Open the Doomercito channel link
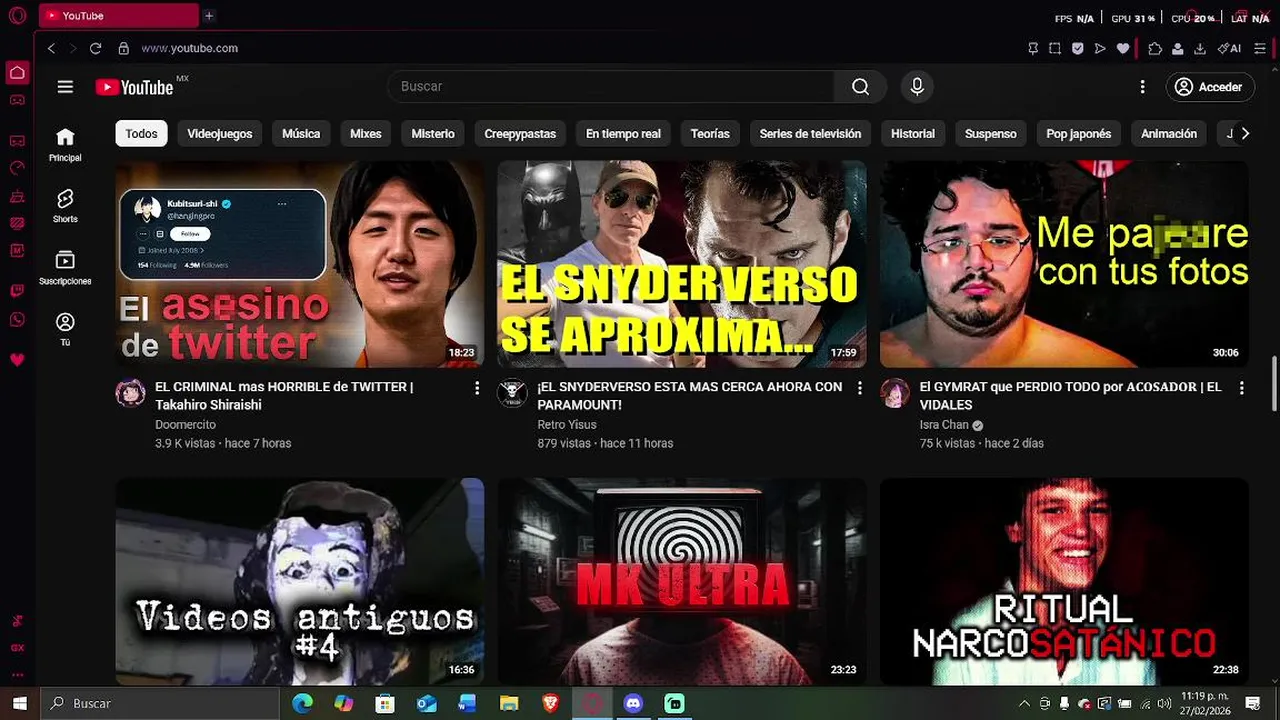 point(185,425)
